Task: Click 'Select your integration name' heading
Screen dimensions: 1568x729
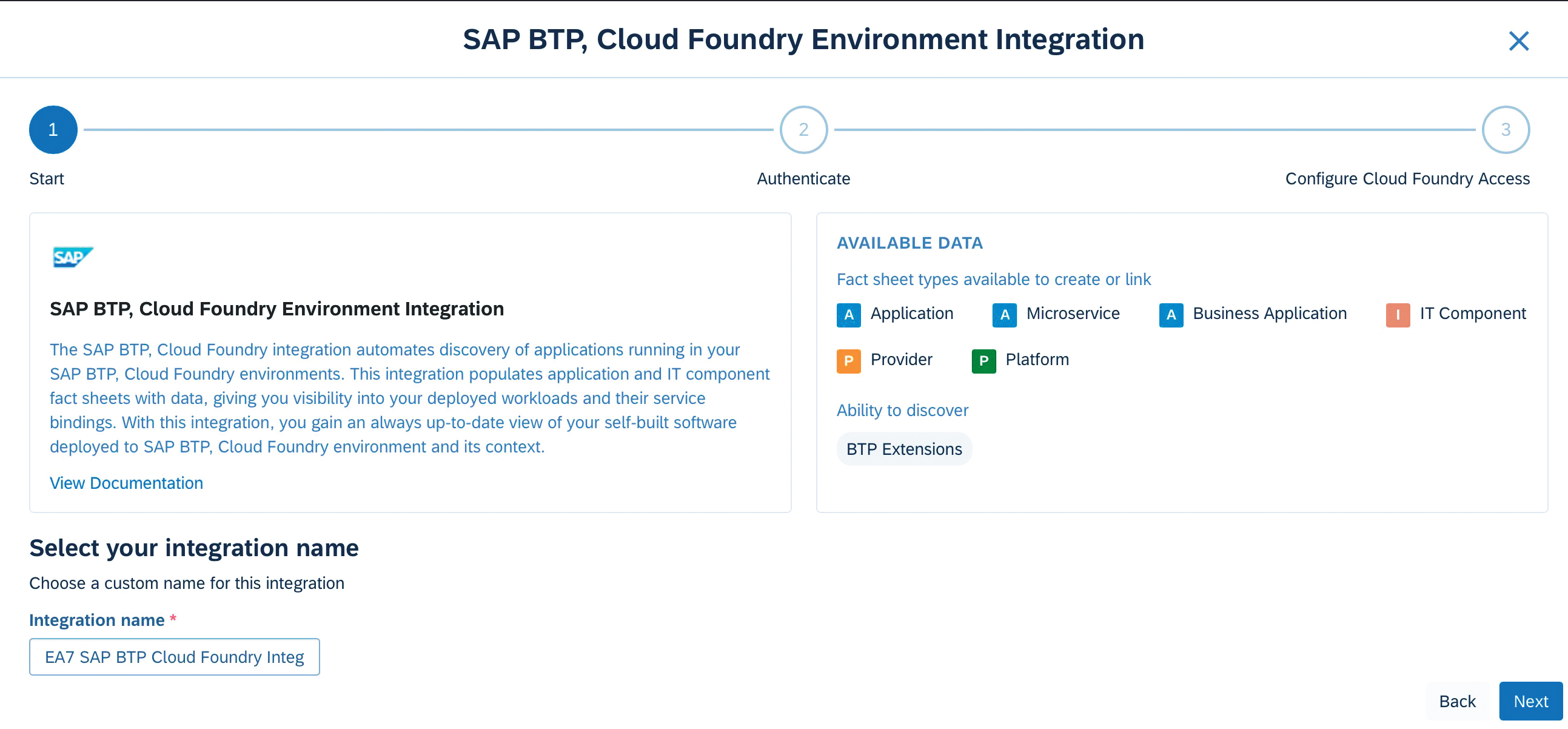Action: coord(193,548)
